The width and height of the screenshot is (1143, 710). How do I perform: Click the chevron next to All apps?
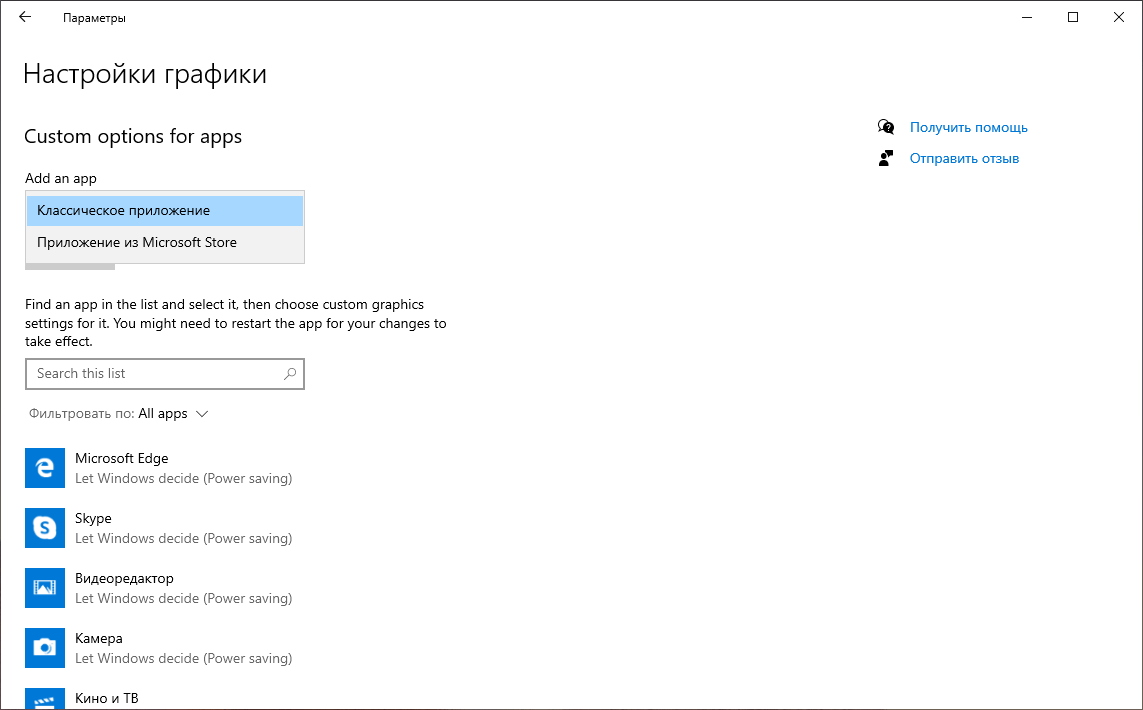coord(202,414)
